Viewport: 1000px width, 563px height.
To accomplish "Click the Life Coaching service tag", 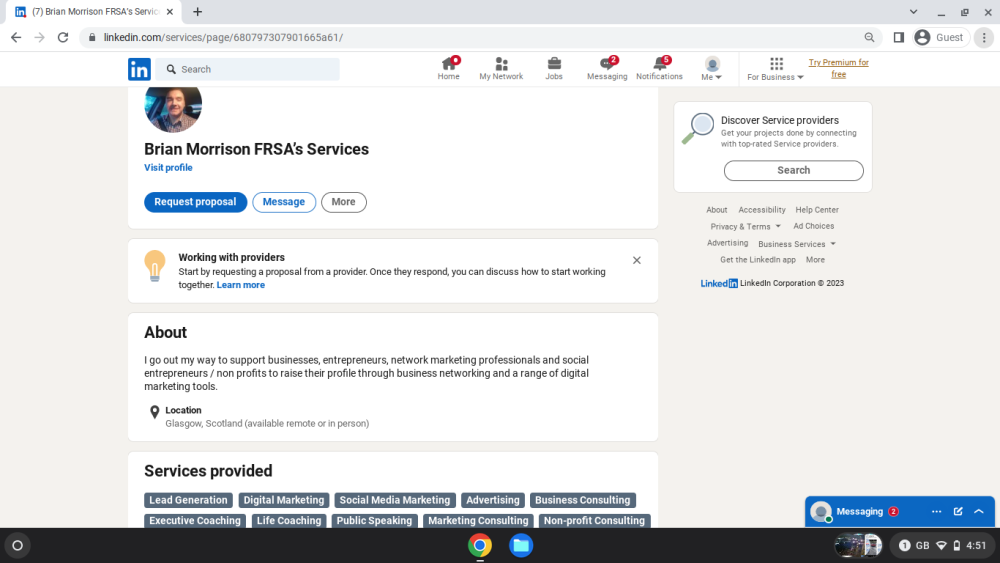I will (x=289, y=521).
